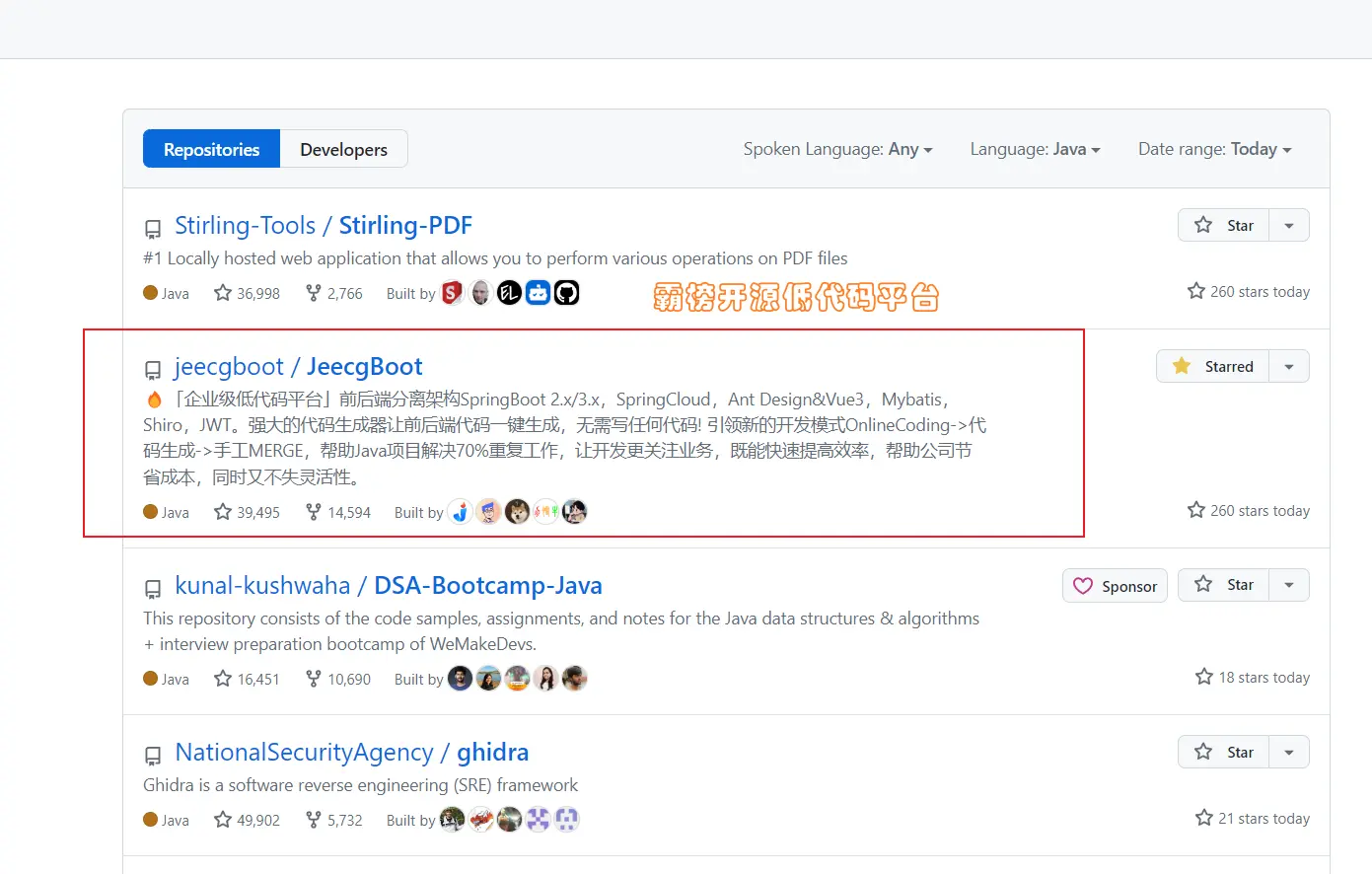Click the repo icon beside DSA-Bootcamp-Java title
This screenshot has width=1372, height=874.
click(x=153, y=589)
